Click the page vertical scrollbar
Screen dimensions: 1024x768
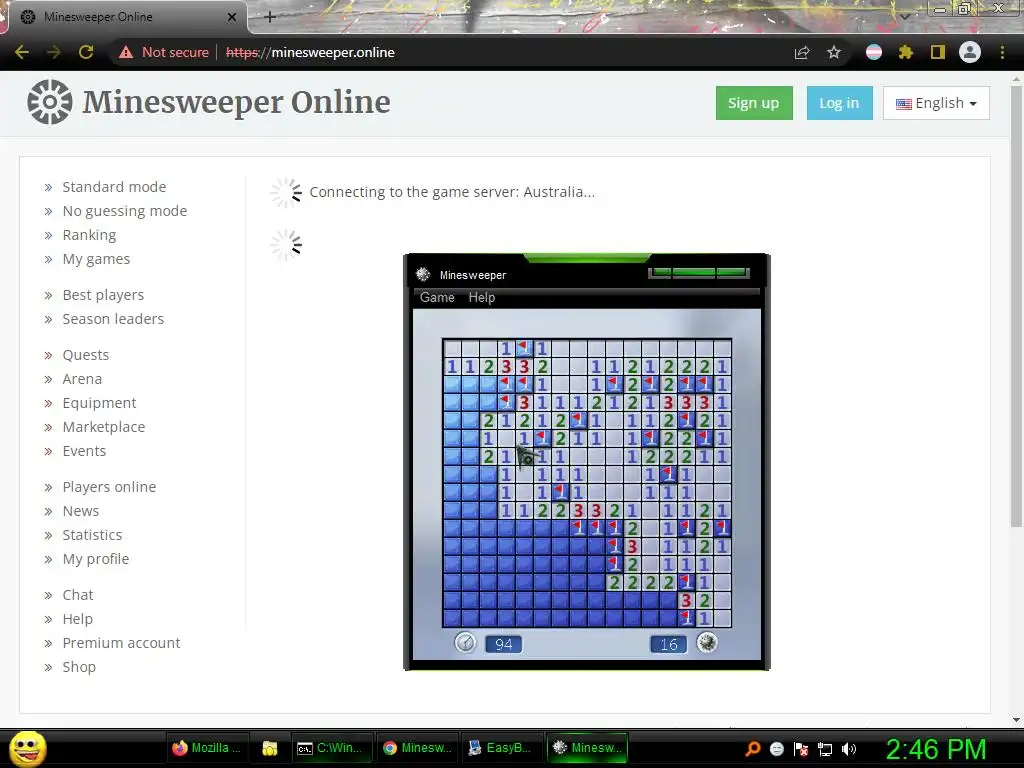[1016, 305]
